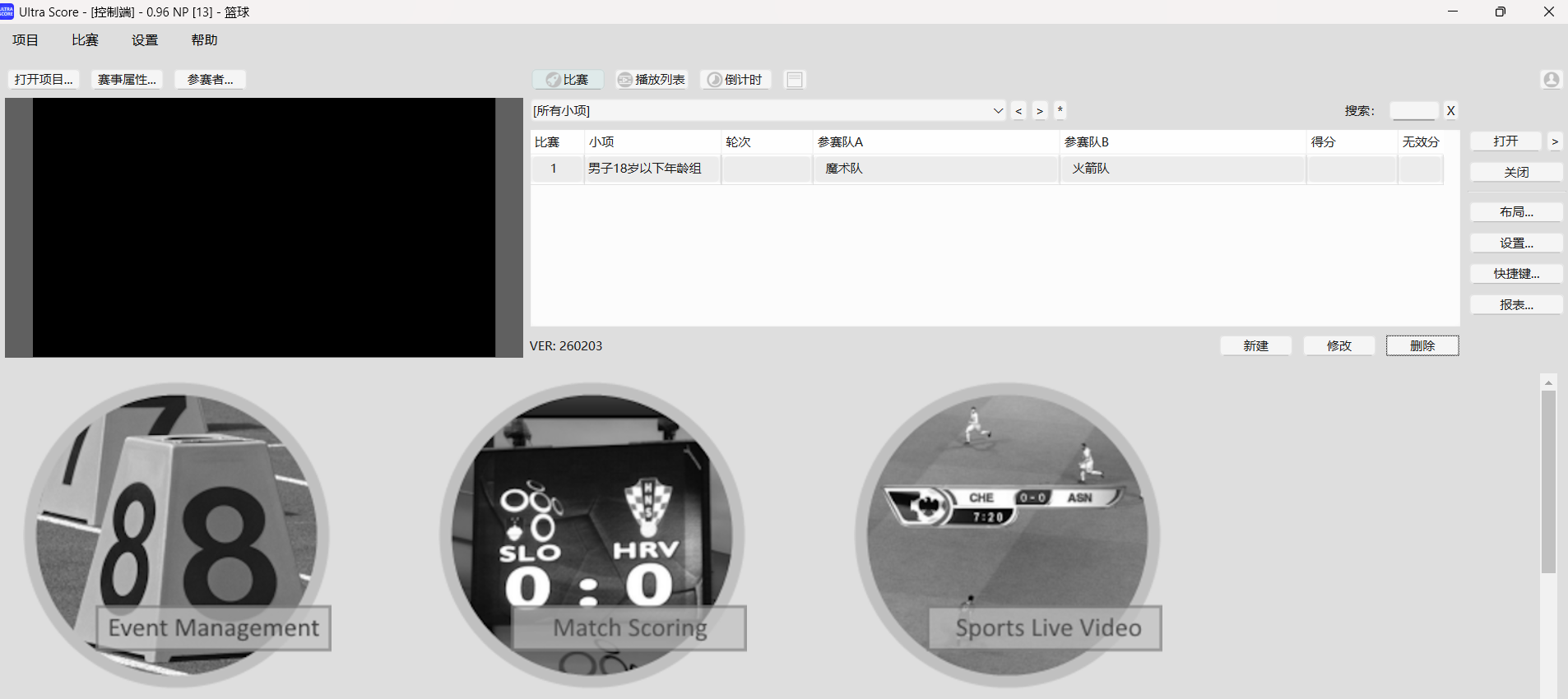
Task: Open the 倒计时 countdown tab
Action: pyautogui.click(x=735, y=80)
